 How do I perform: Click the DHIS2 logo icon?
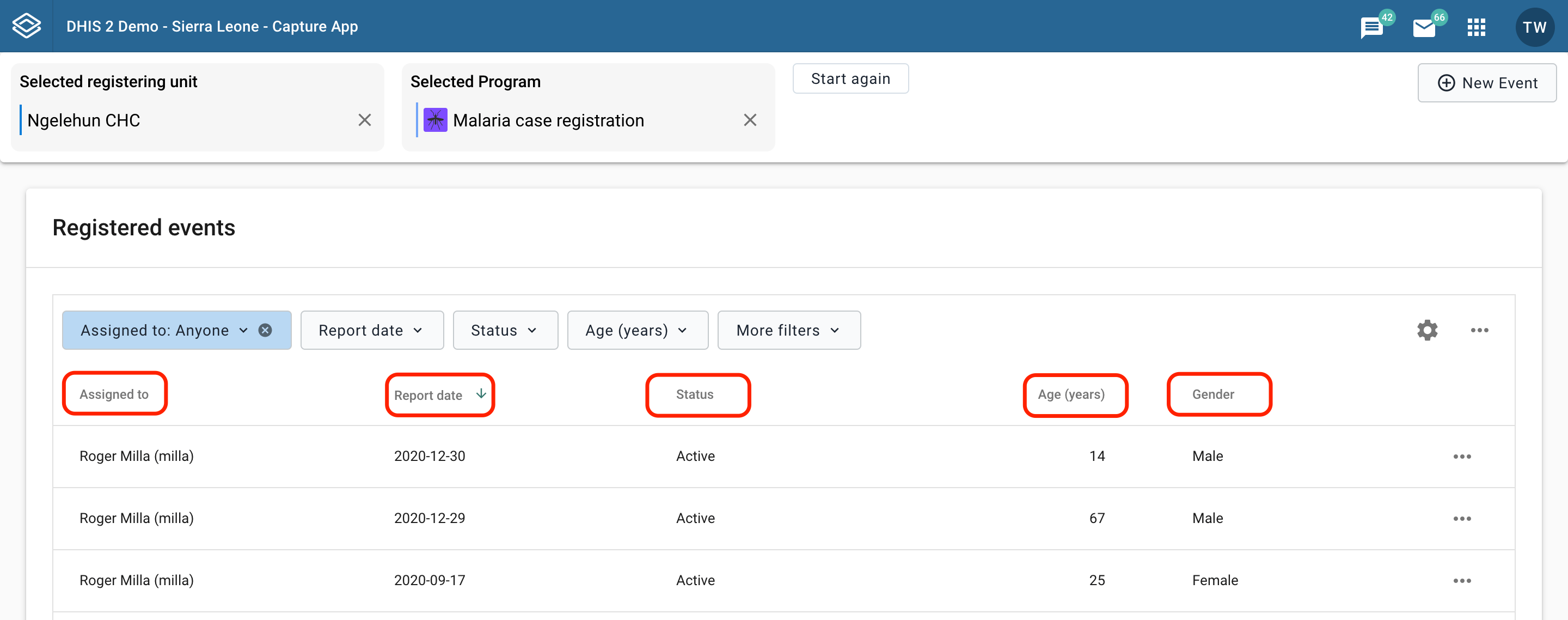click(x=27, y=26)
